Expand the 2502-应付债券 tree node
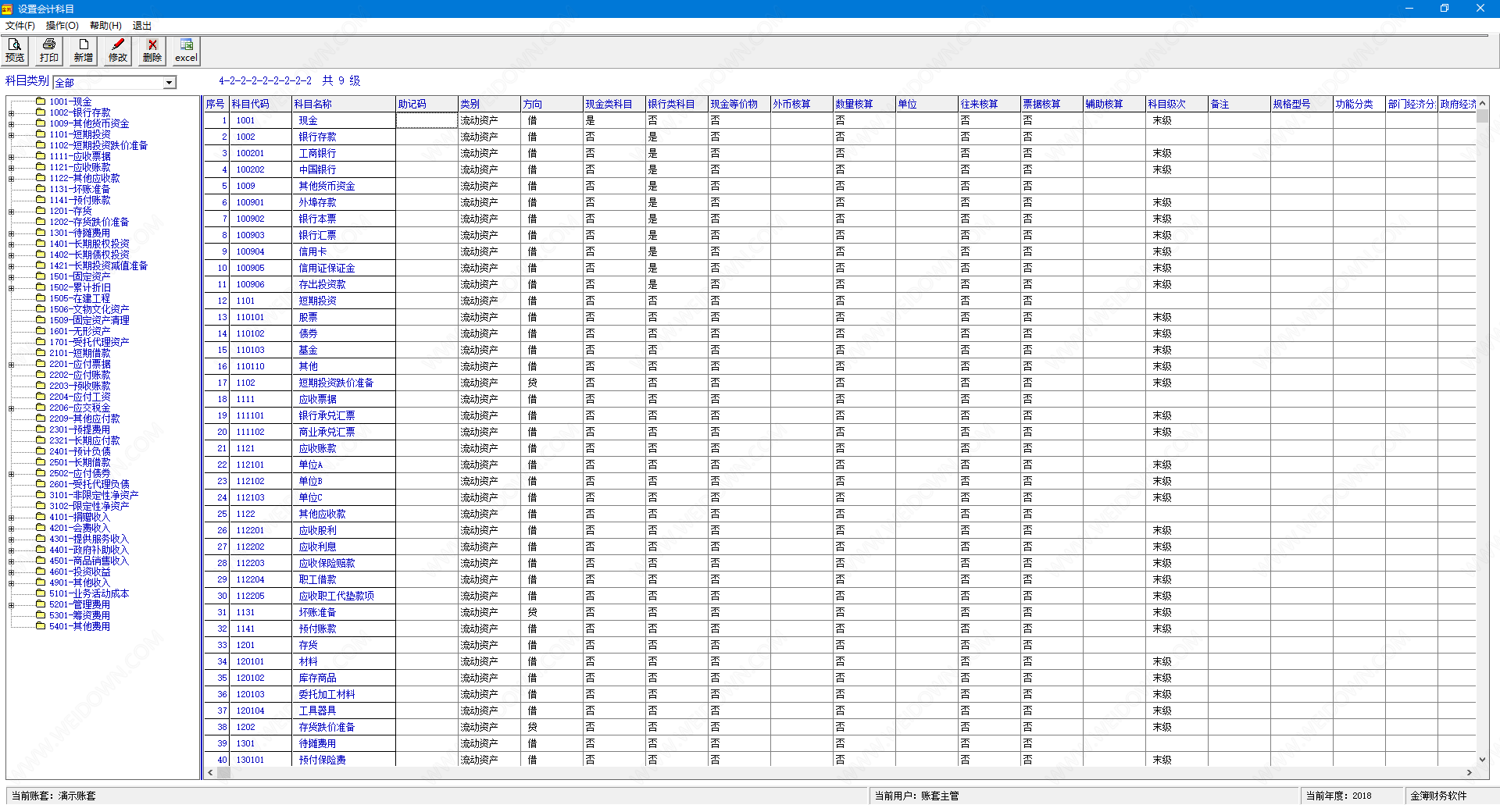Viewport: 1500px width, 812px height. tap(12, 474)
